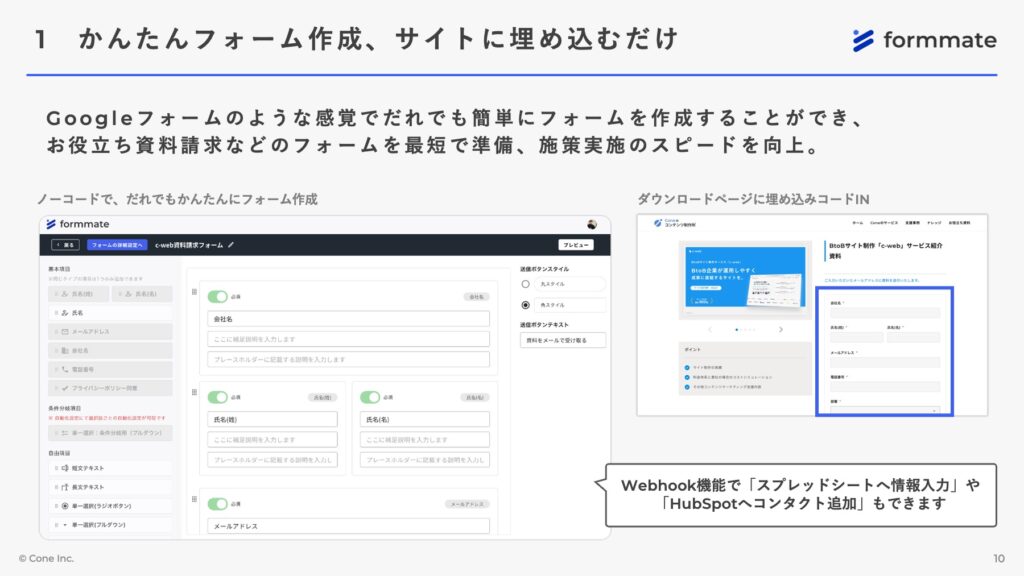This screenshot has height=576, width=1024.
Task: Click the 氏名(名) card placeholder text field
Action: point(424,460)
